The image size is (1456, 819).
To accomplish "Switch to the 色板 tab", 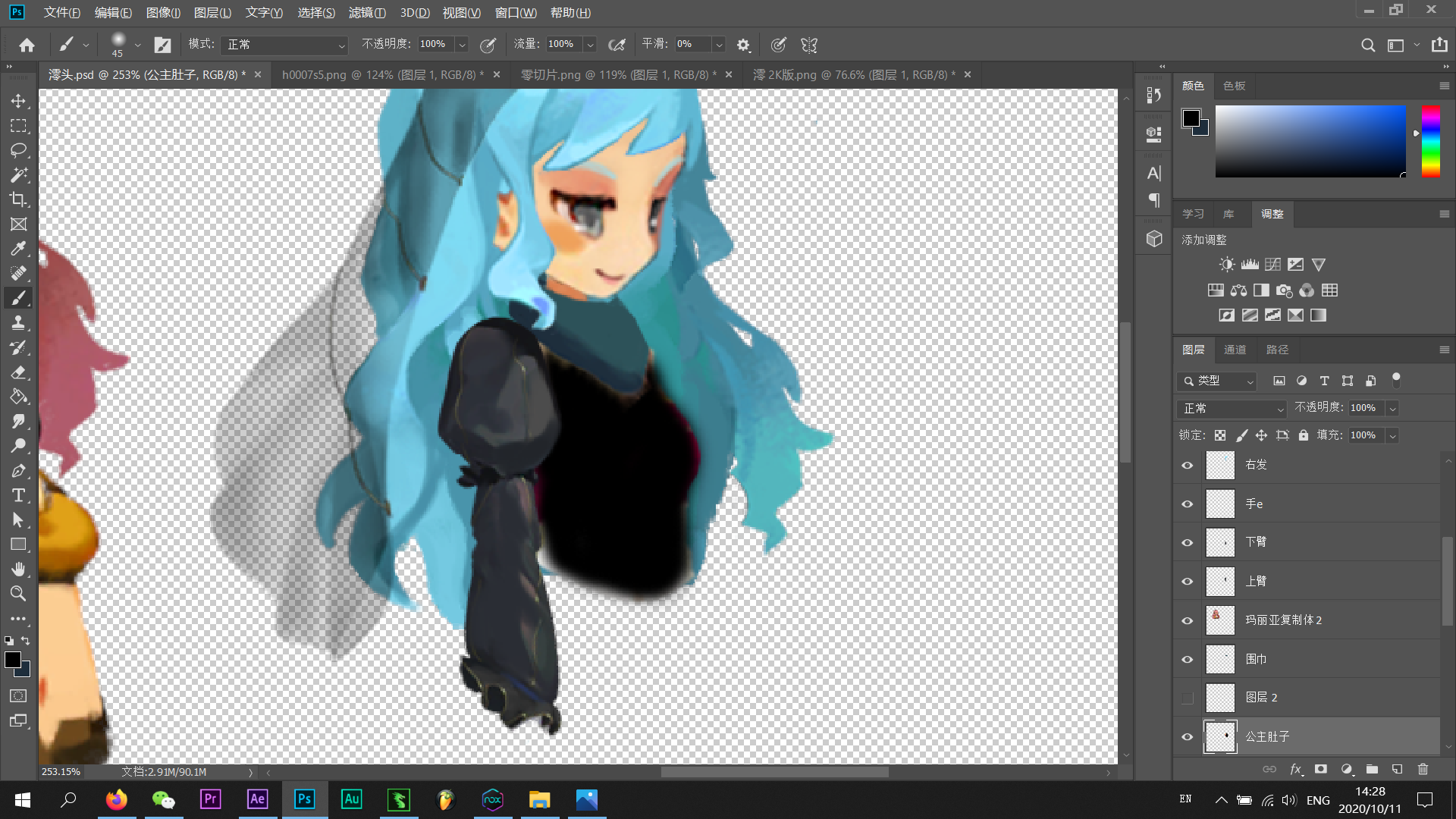I will 1234,86.
